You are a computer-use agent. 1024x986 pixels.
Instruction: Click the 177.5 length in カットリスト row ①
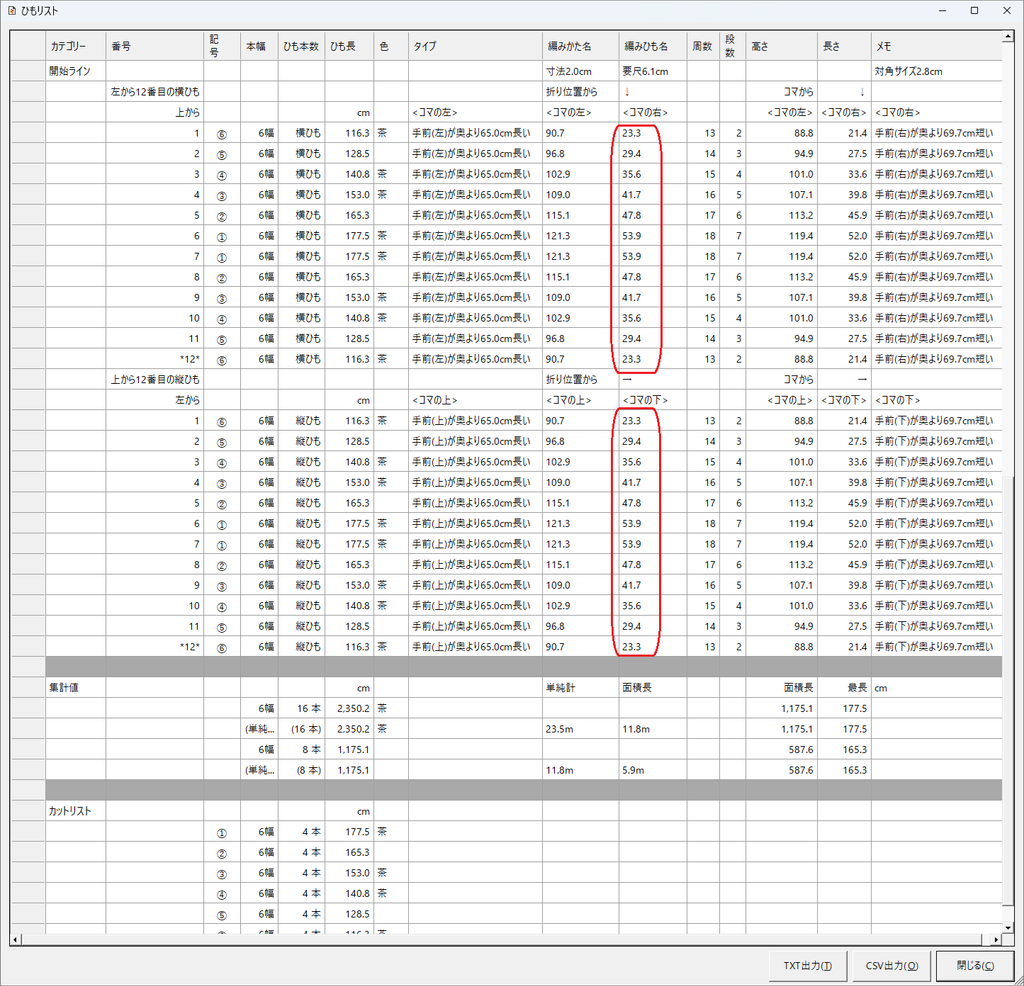(349, 832)
